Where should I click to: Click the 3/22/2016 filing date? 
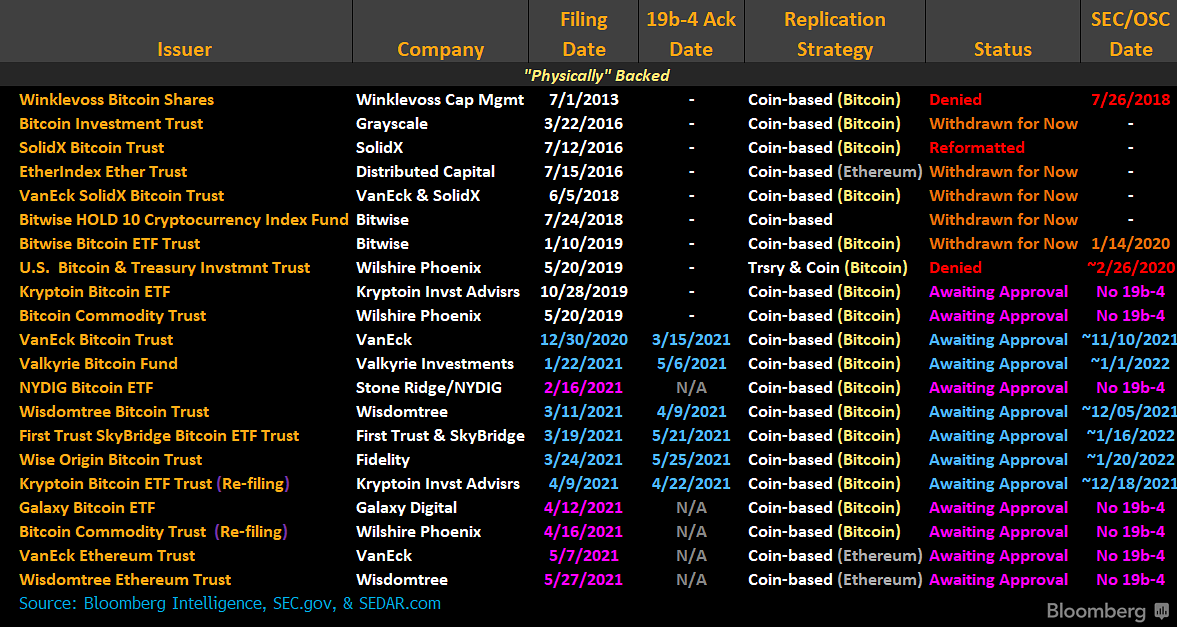click(x=584, y=123)
